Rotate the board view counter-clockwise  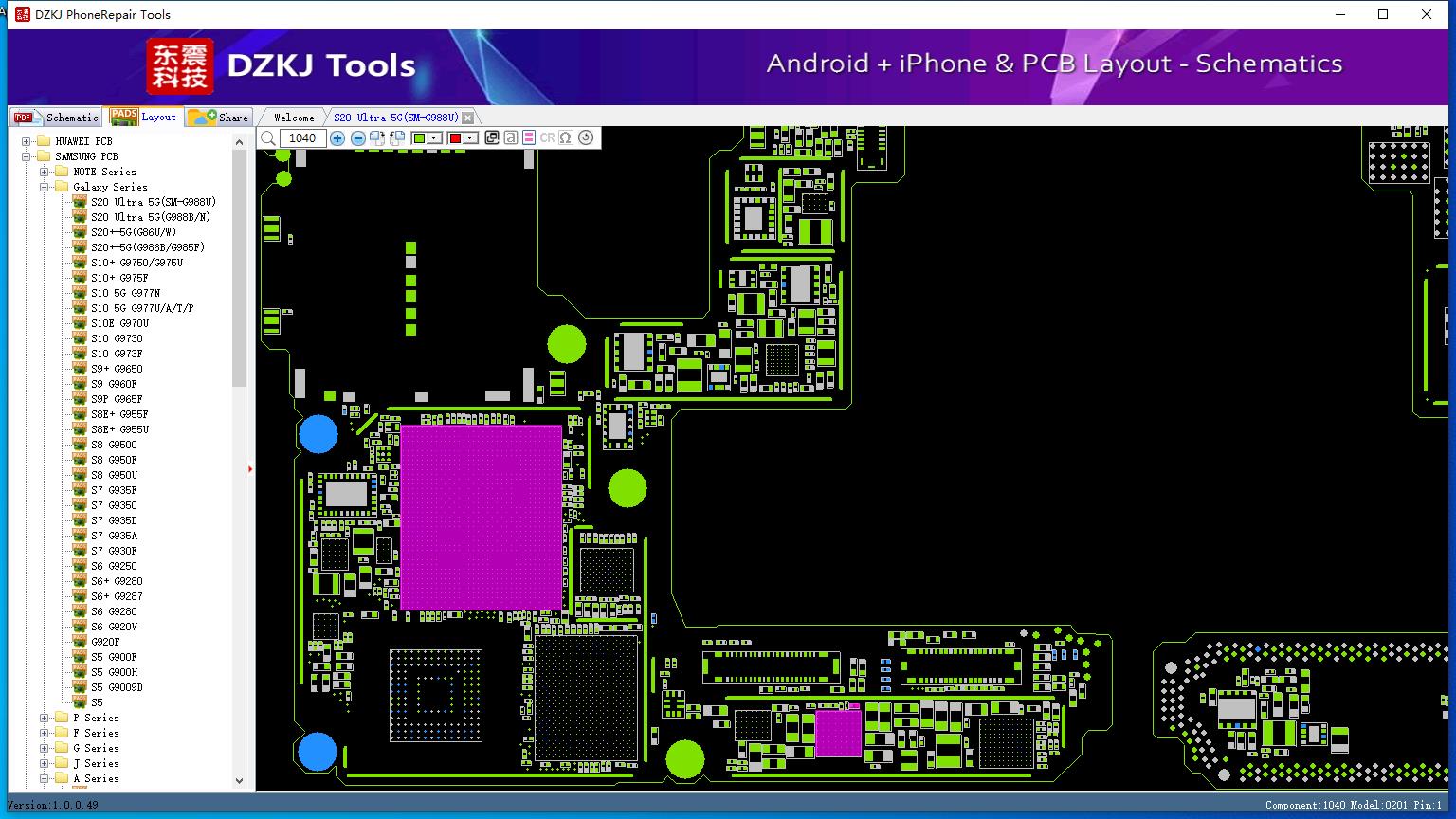click(x=398, y=138)
